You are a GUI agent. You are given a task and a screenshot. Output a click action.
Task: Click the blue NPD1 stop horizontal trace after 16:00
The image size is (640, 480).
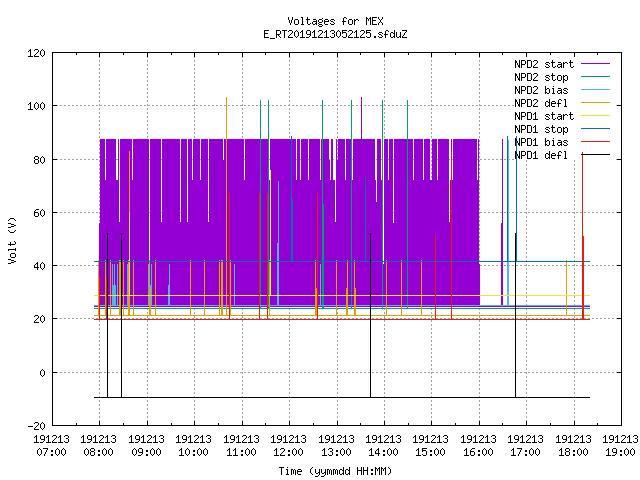point(535,262)
